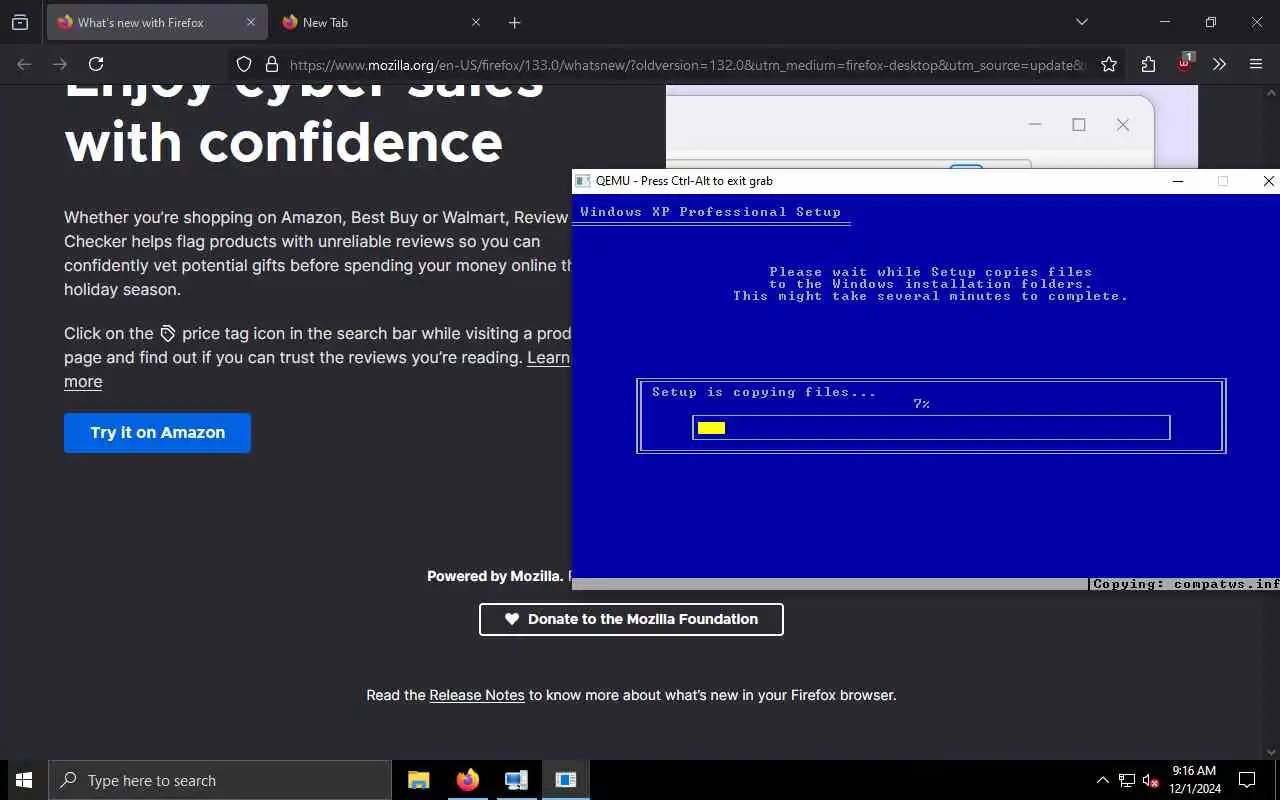This screenshot has width=1280, height=800.
Task: Open tracking protection shield icon
Action: pyautogui.click(x=244, y=65)
